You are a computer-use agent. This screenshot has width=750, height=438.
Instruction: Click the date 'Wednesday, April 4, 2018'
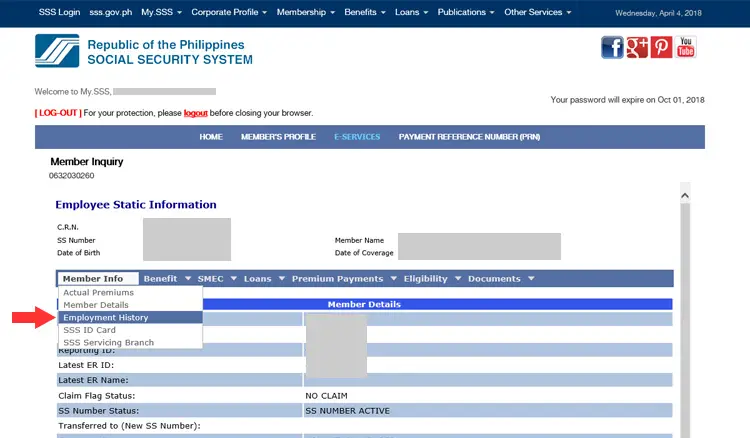(x=658, y=13)
